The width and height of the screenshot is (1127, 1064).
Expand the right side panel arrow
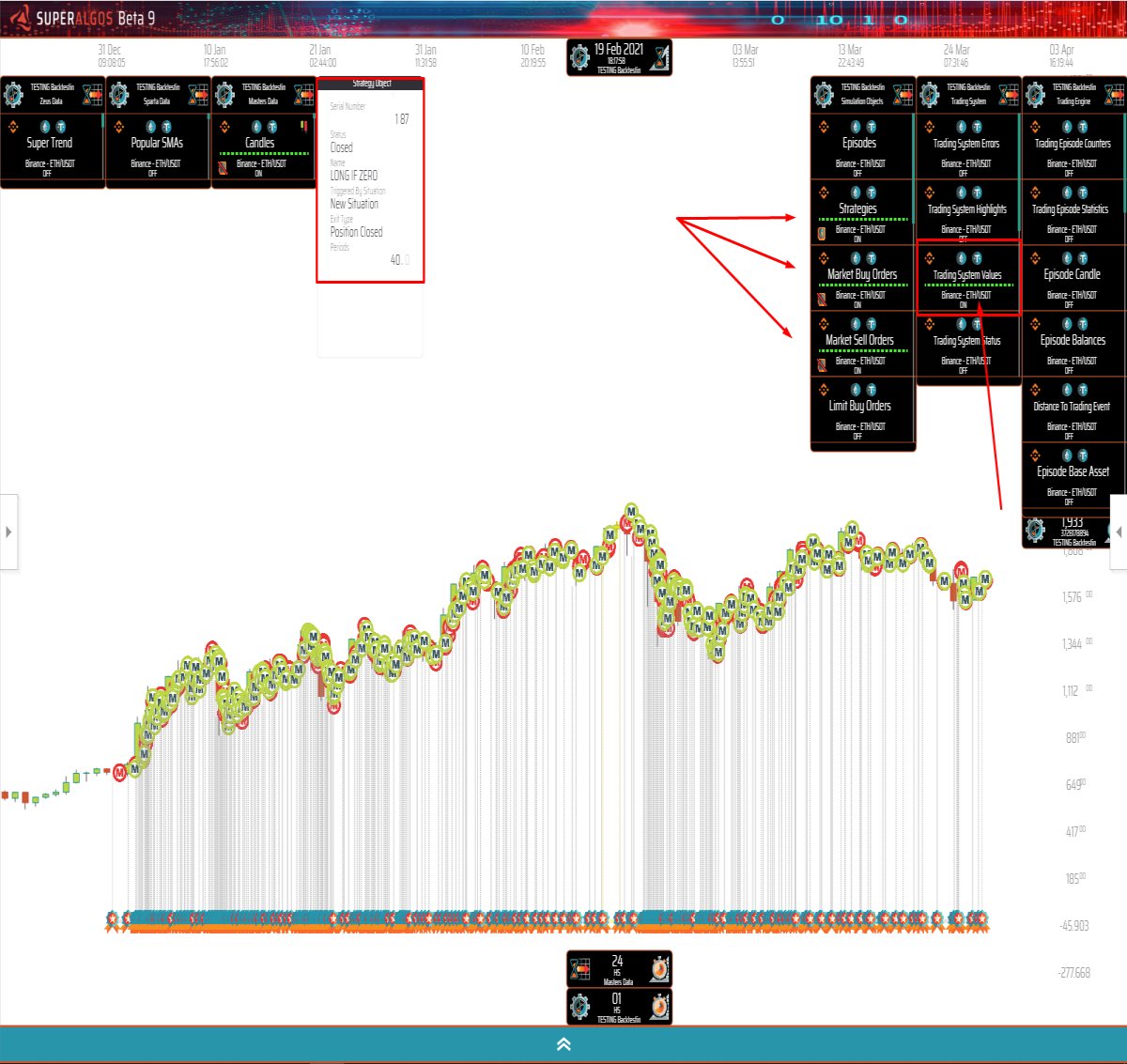tap(1119, 532)
